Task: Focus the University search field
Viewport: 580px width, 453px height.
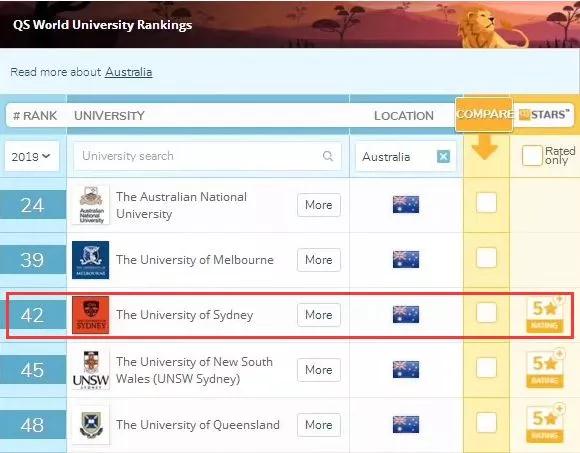Action: (x=207, y=156)
